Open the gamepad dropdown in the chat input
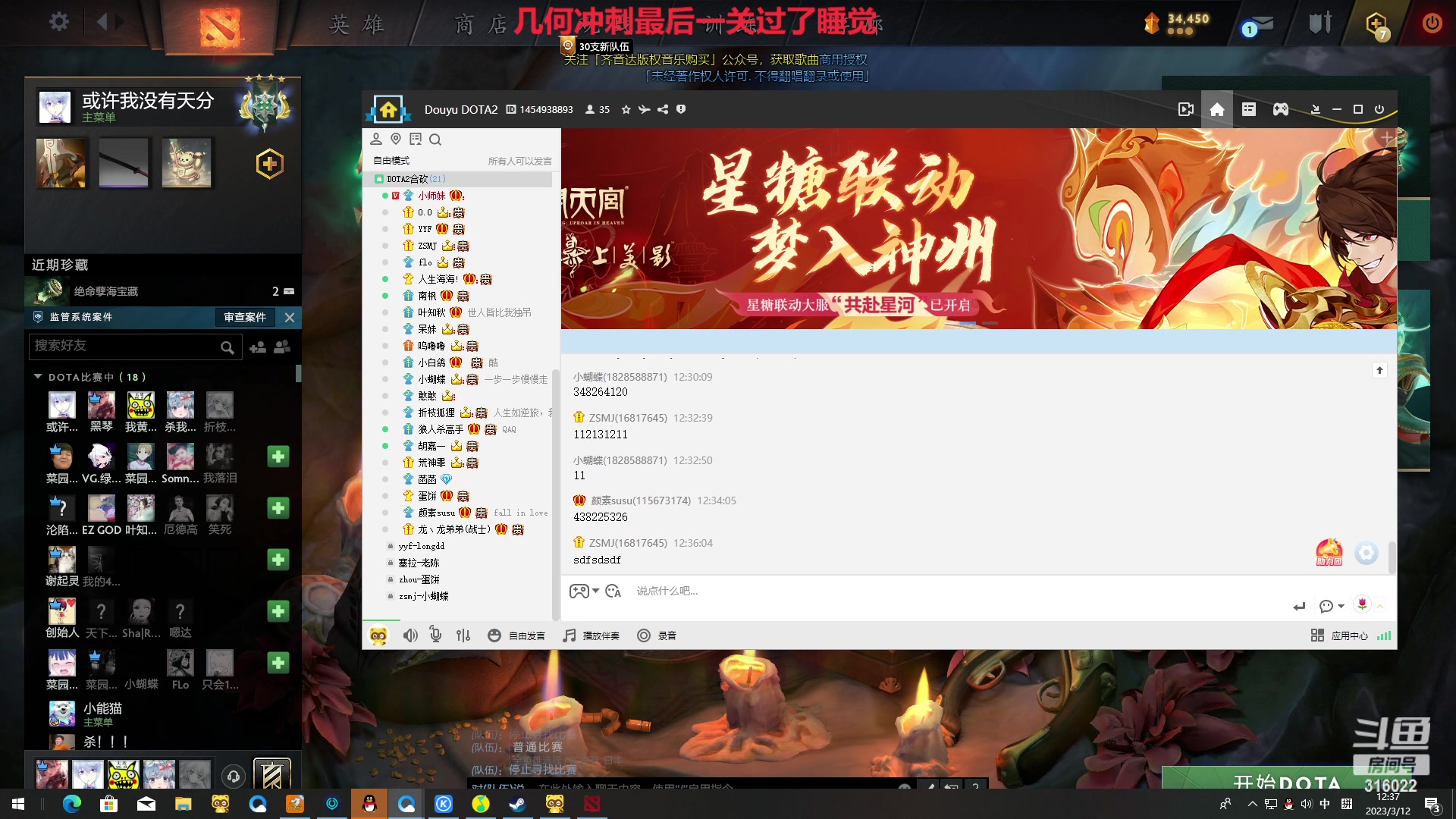 coord(584,591)
